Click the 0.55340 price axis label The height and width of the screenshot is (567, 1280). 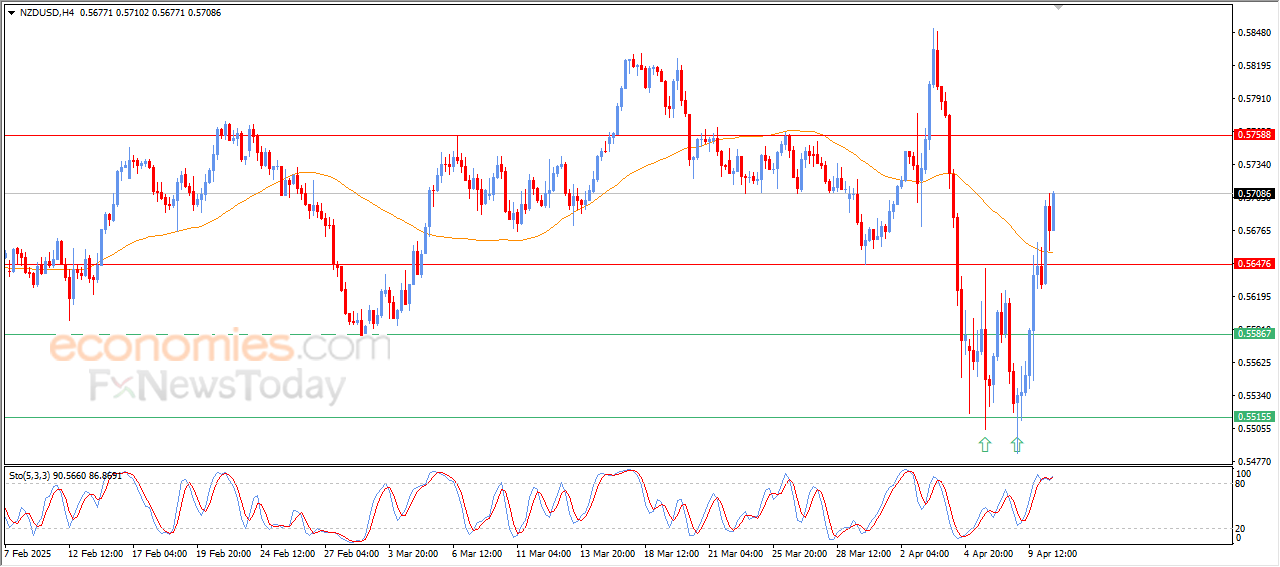pos(1254,396)
